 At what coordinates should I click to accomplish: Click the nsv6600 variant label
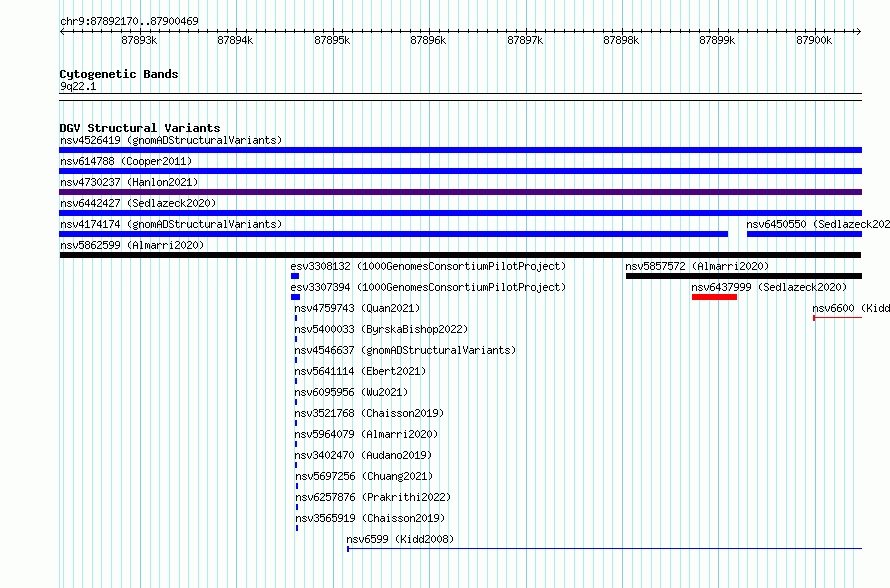[851, 308]
